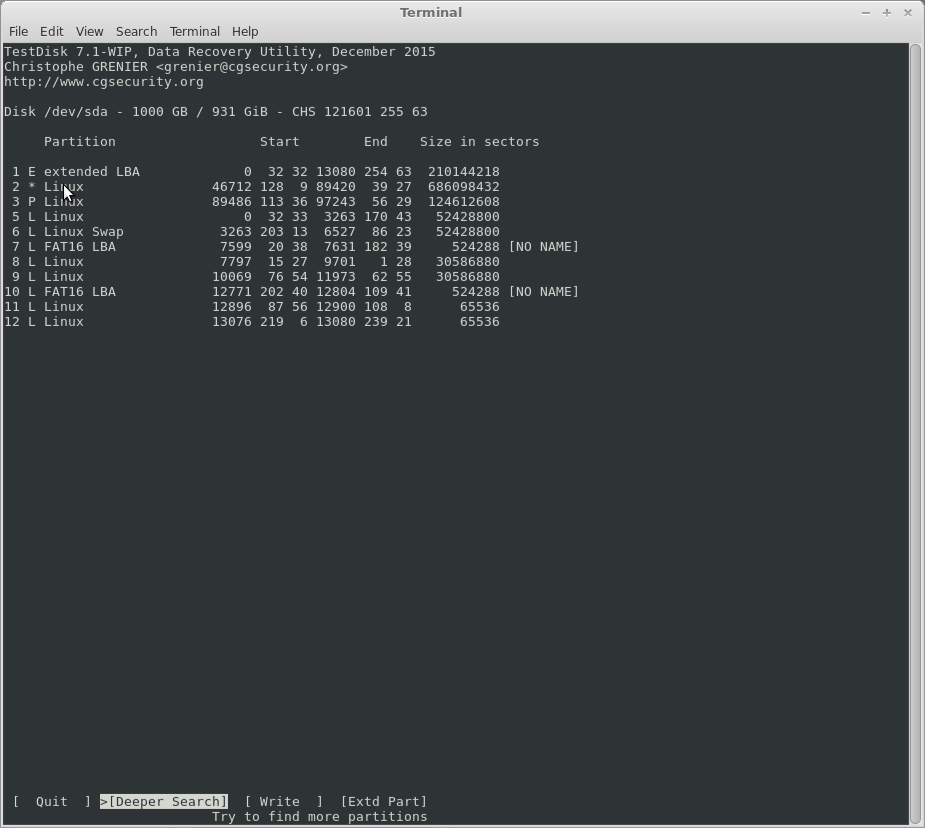Select the Deeper Search option
Image resolution: width=925 pixels, height=828 pixels.
pos(164,801)
